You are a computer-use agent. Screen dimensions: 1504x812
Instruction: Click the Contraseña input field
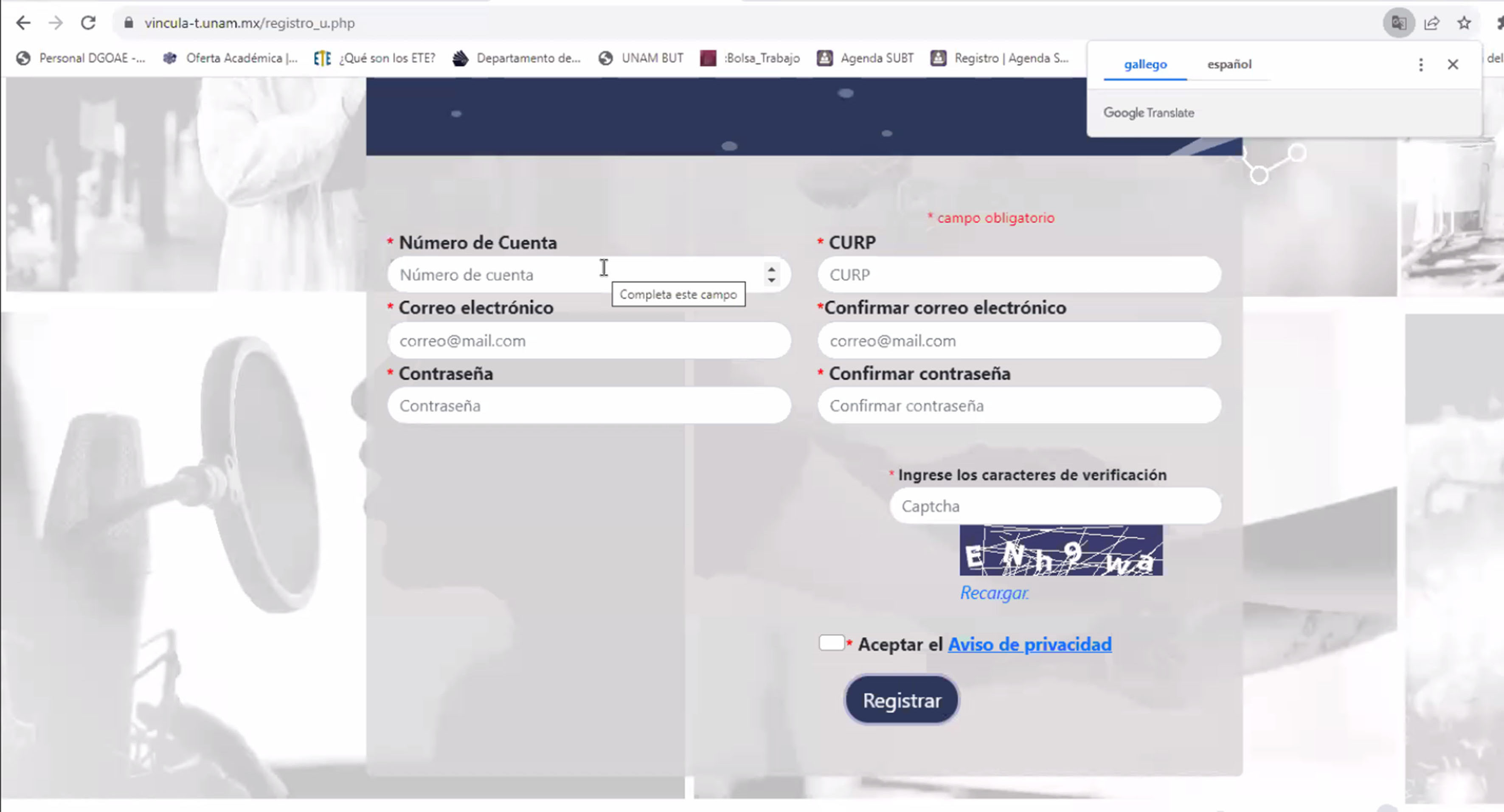tap(589, 406)
